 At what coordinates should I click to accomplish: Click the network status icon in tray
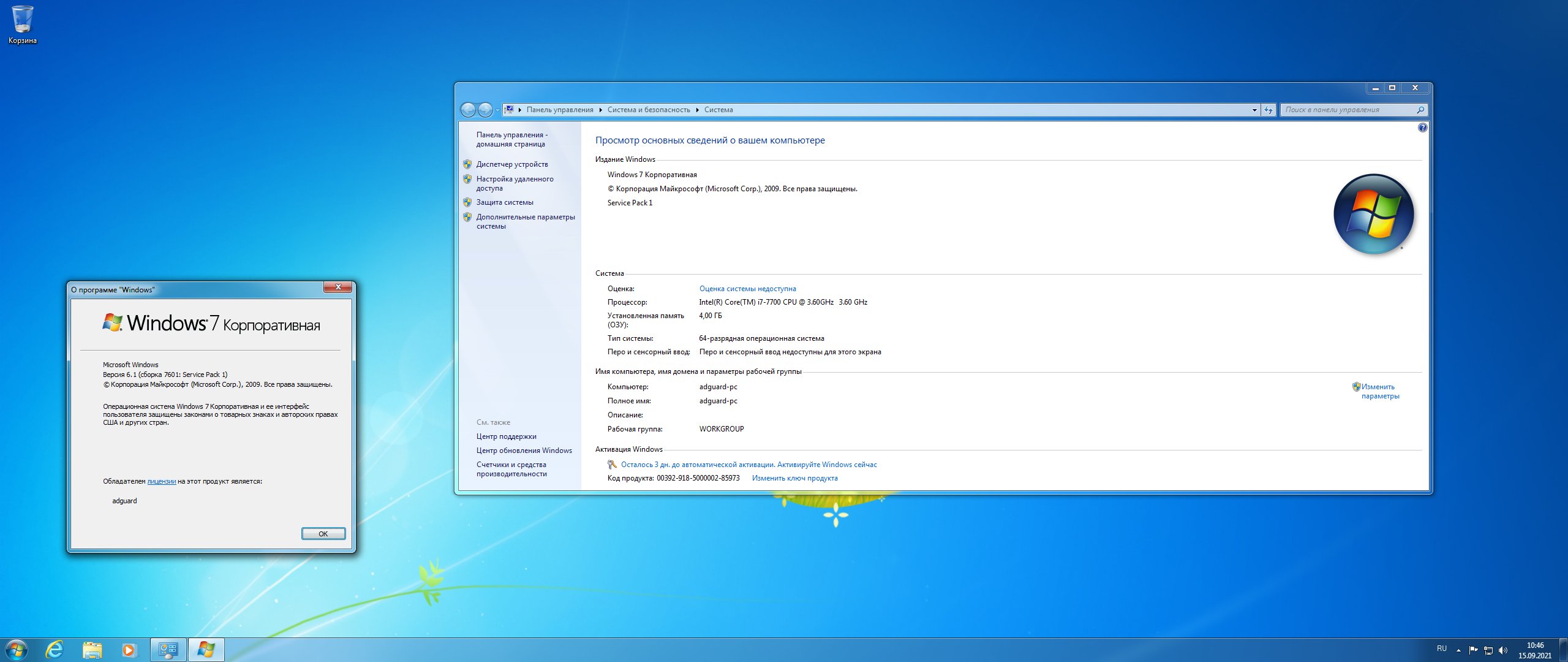(1488, 650)
